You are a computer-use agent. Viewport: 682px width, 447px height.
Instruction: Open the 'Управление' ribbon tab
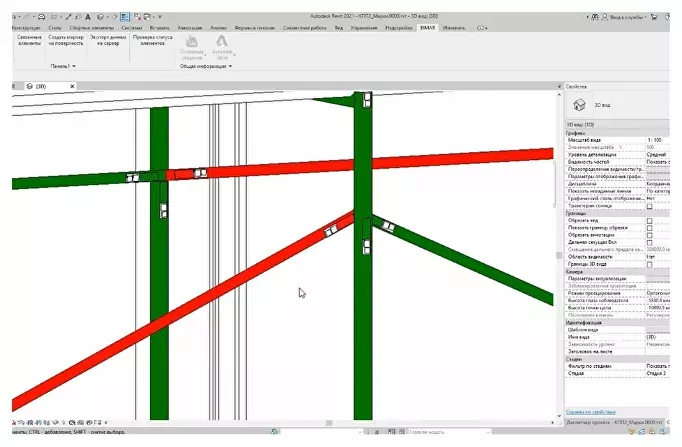click(x=364, y=29)
